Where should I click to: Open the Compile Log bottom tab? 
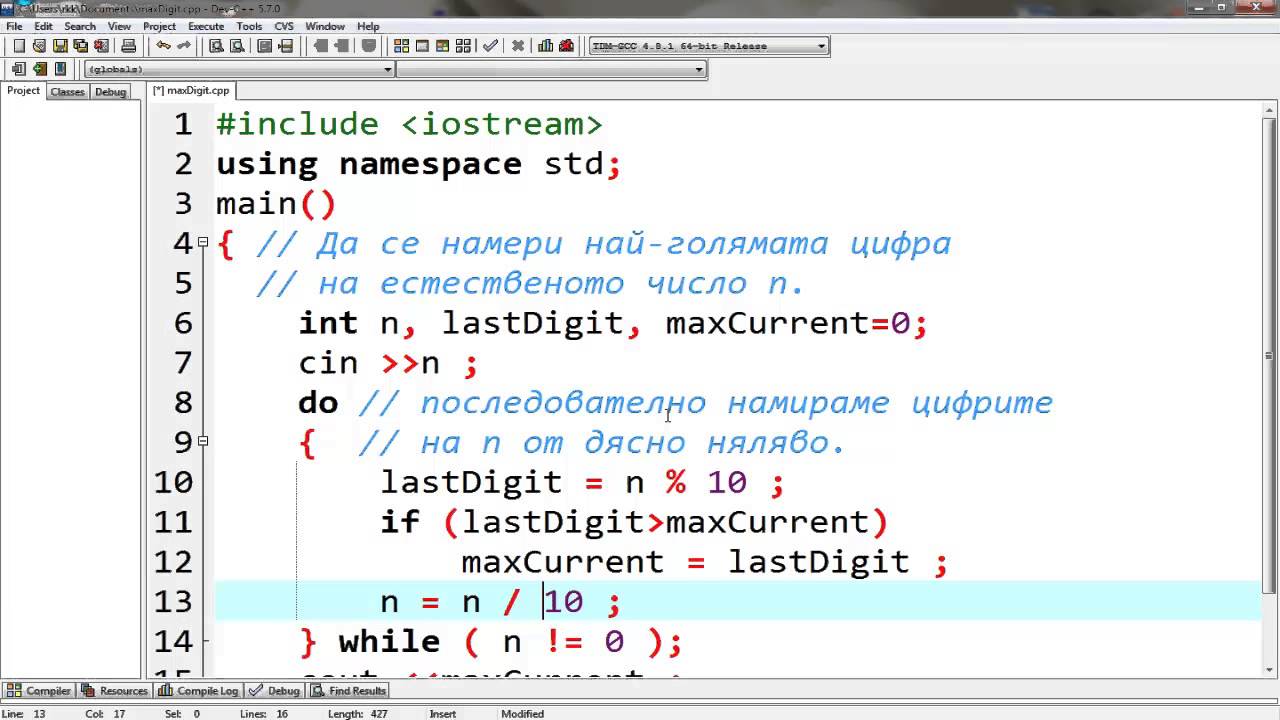coord(199,691)
